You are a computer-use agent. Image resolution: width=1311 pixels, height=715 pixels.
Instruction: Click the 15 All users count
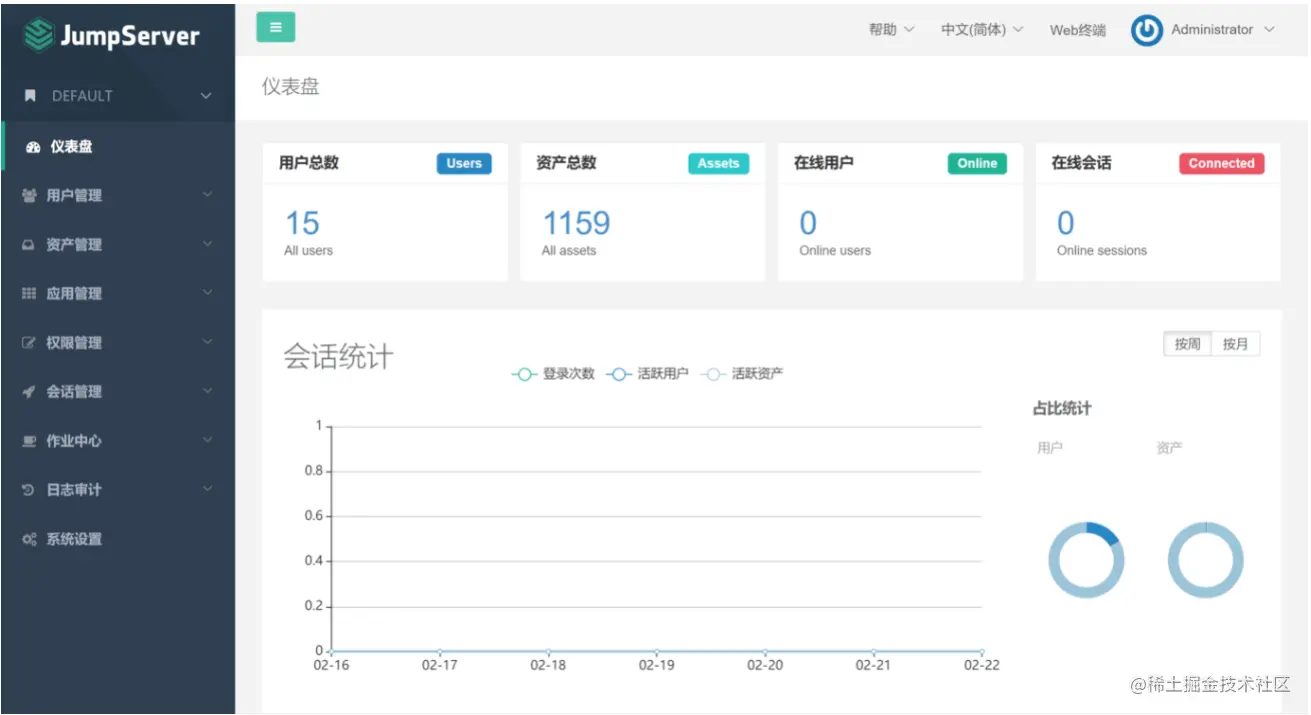303,223
